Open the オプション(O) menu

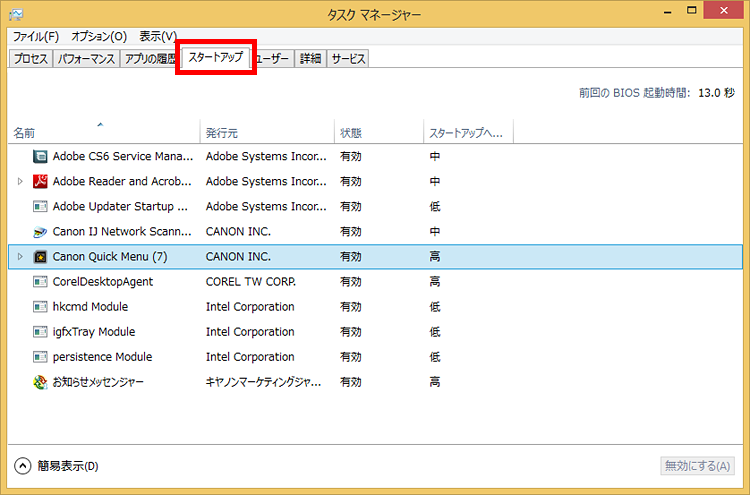click(x=99, y=36)
